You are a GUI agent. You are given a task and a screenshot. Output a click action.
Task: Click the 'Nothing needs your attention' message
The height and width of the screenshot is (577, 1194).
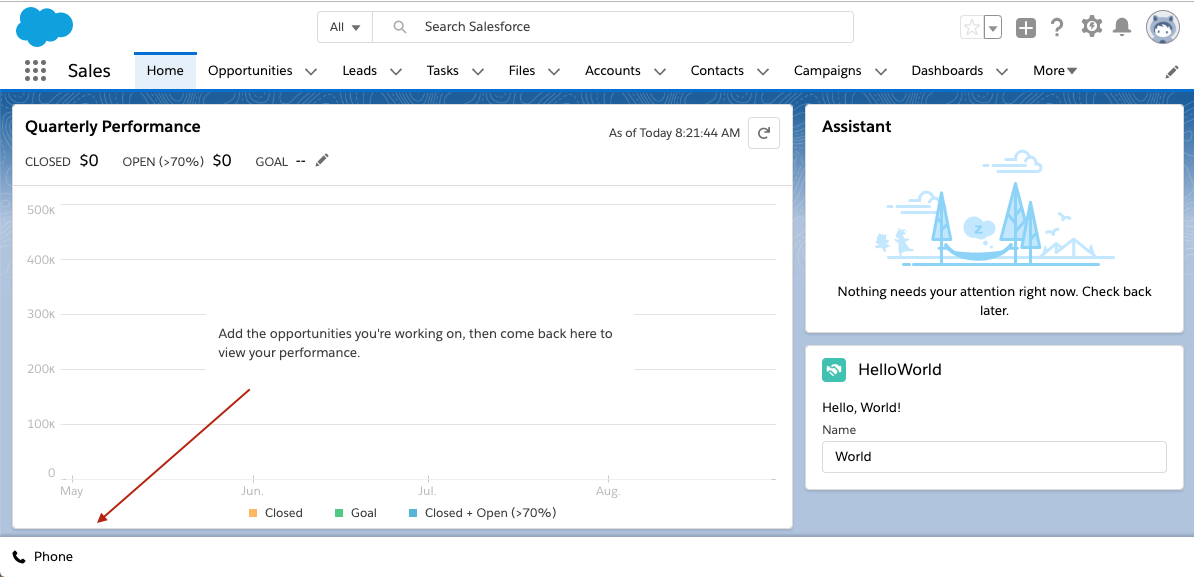tap(994, 301)
